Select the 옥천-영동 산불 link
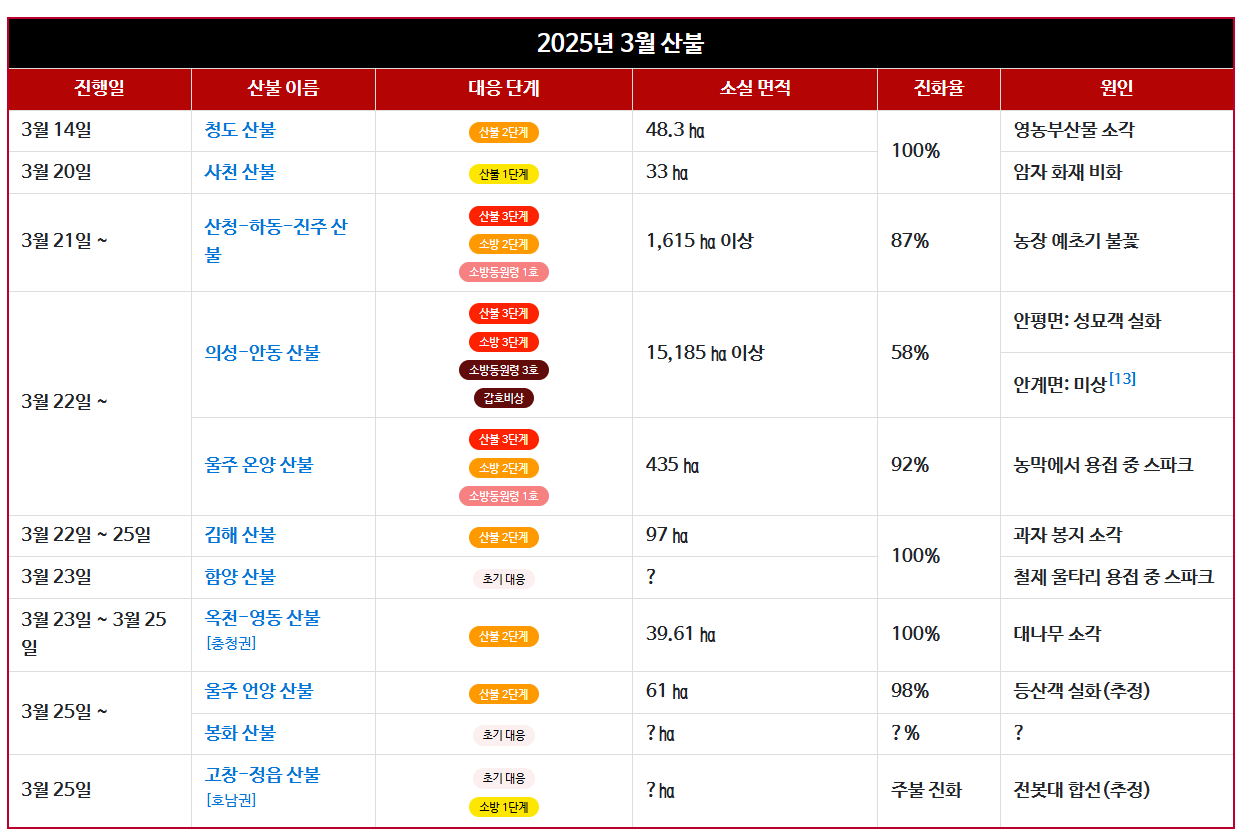This screenshot has width=1237, height=839. (x=262, y=618)
